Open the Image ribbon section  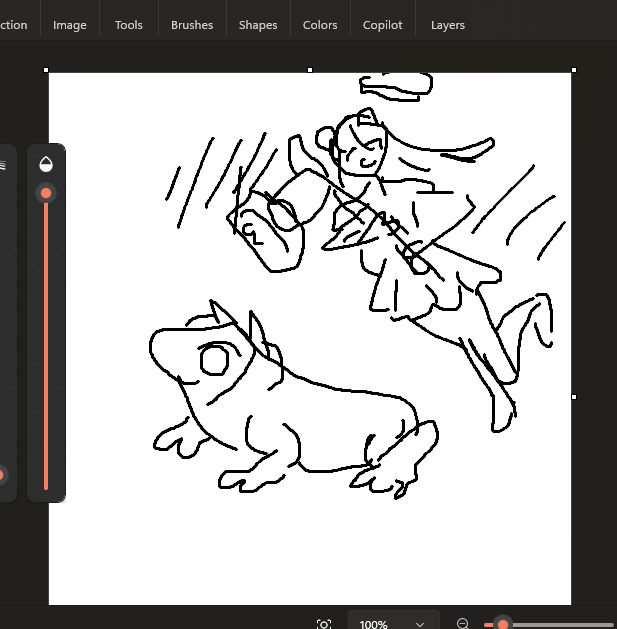[70, 25]
